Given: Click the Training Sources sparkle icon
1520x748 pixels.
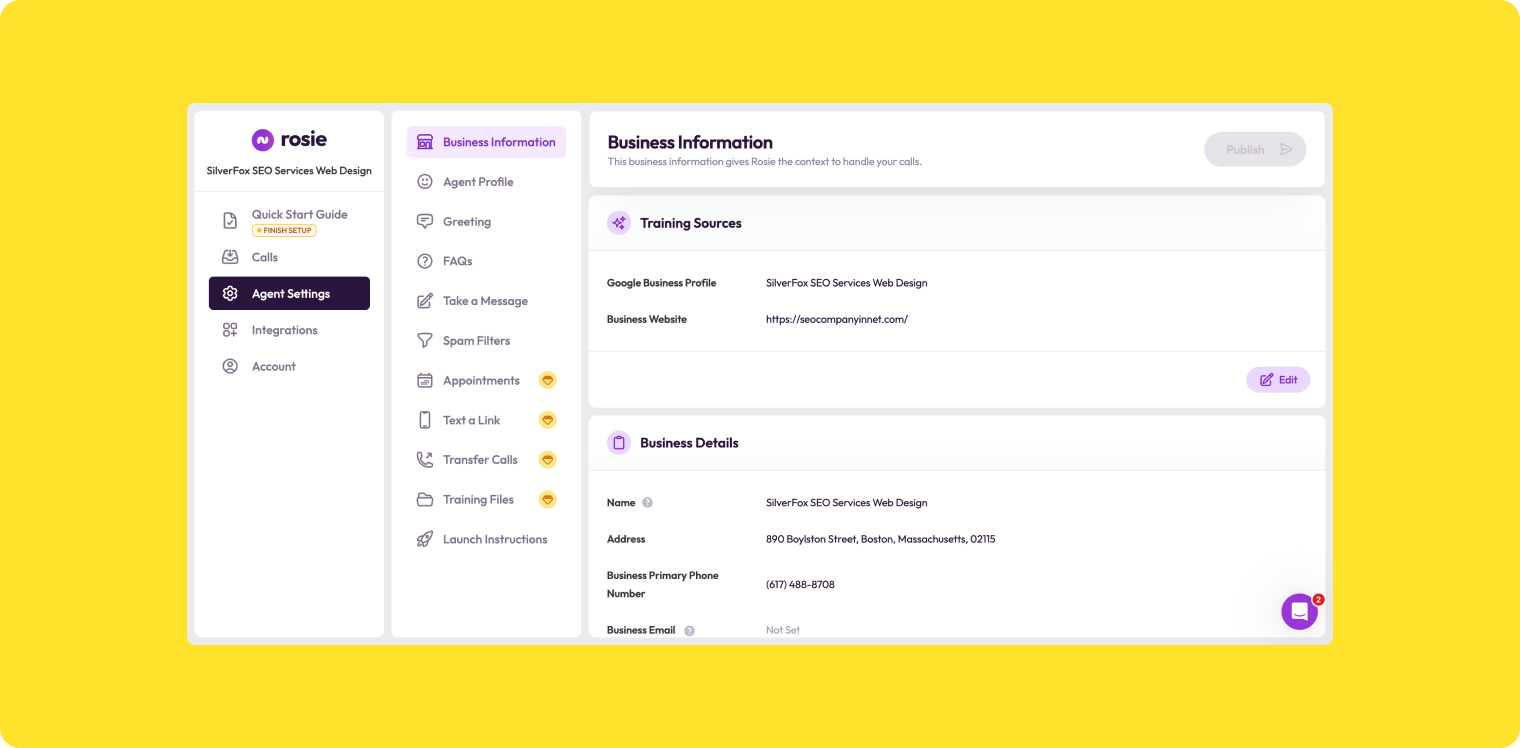Looking at the screenshot, I should 619,223.
